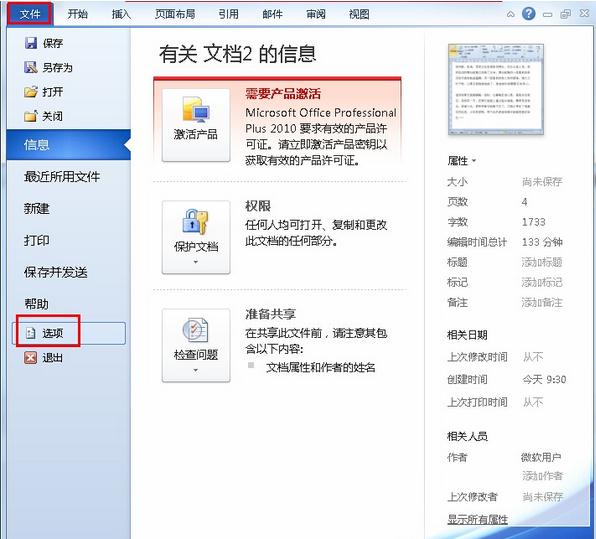Click the author name 微软用户
The image size is (596, 539).
point(541,457)
